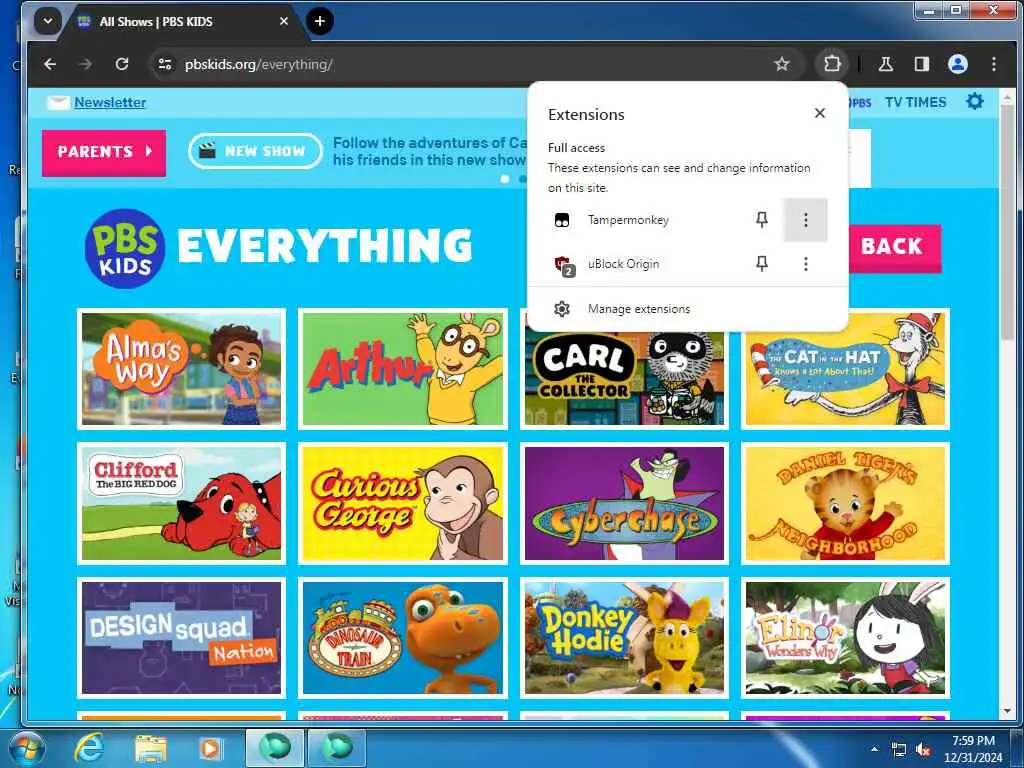The height and width of the screenshot is (768, 1024).
Task: Open a new browser tab
Action: 319,21
